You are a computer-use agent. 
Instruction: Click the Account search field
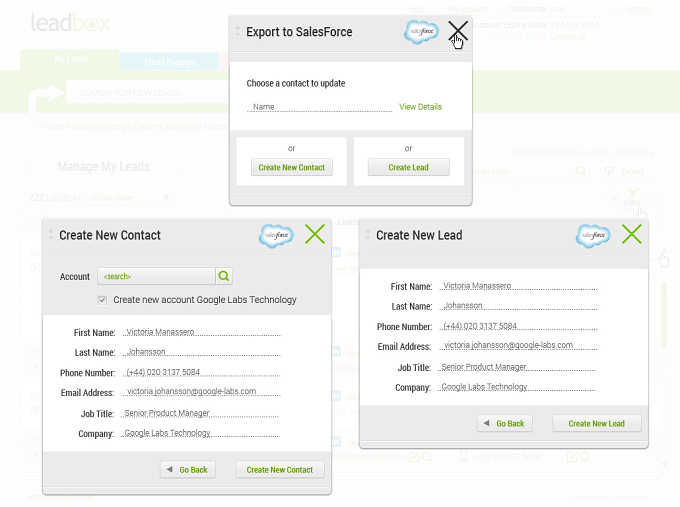pos(157,276)
